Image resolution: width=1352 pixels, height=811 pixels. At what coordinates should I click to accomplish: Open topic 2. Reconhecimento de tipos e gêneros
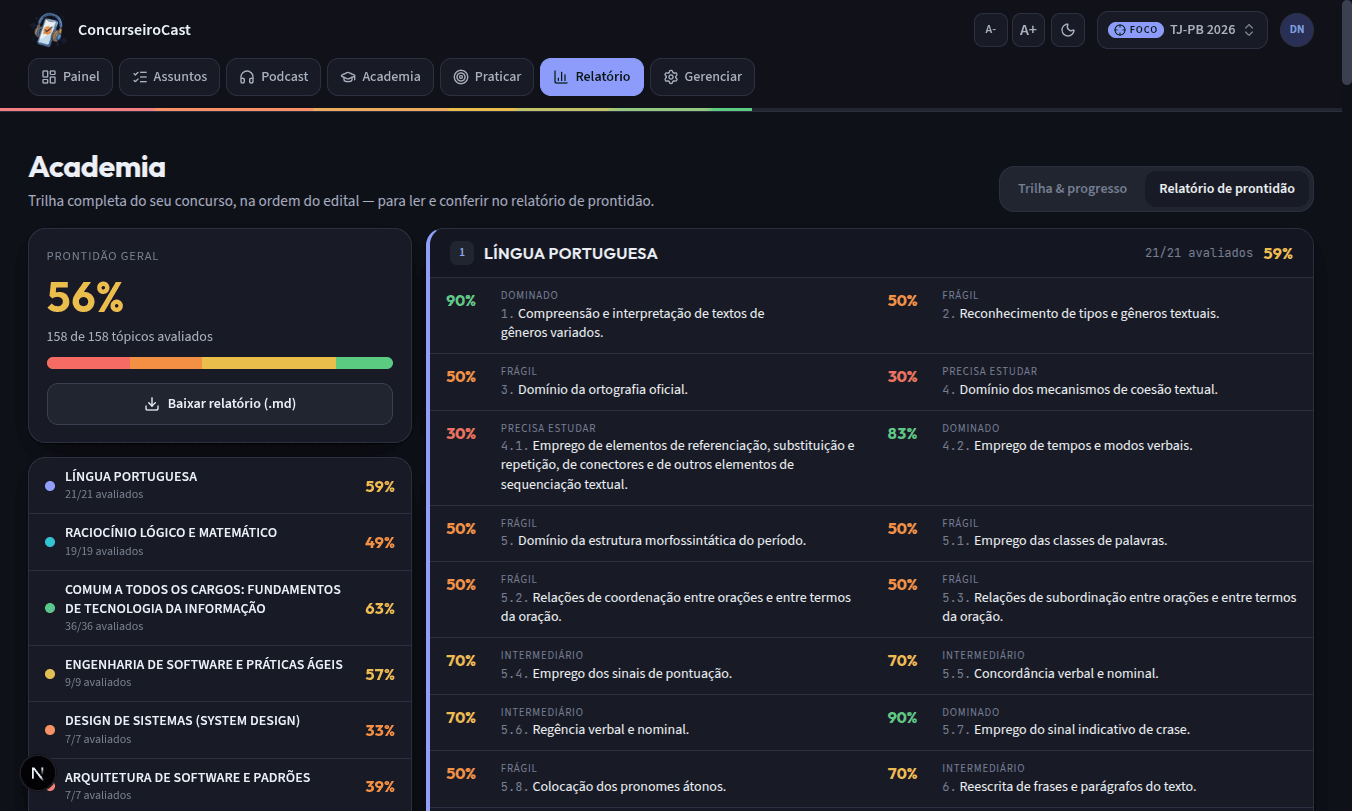tap(1093, 315)
